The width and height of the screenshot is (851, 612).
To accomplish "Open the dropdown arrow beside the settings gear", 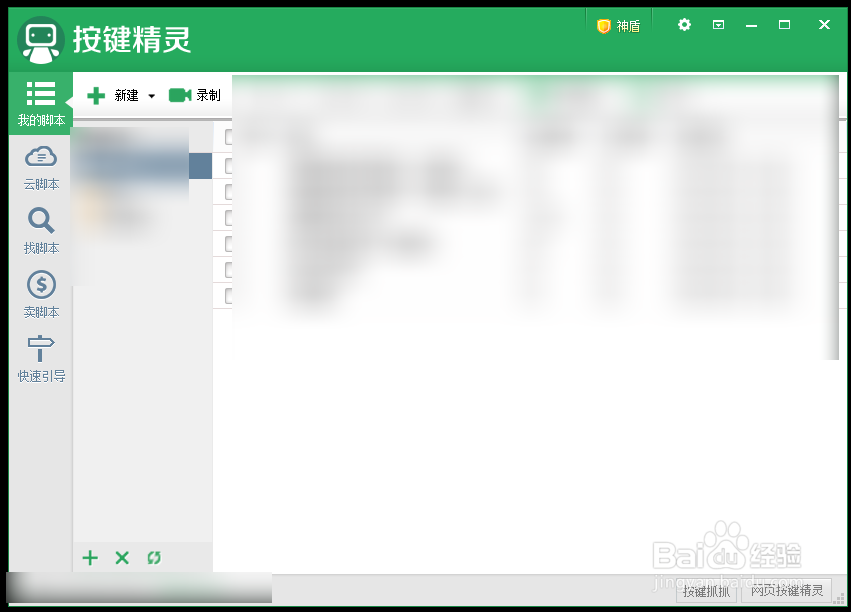I will pyautogui.click(x=718, y=25).
